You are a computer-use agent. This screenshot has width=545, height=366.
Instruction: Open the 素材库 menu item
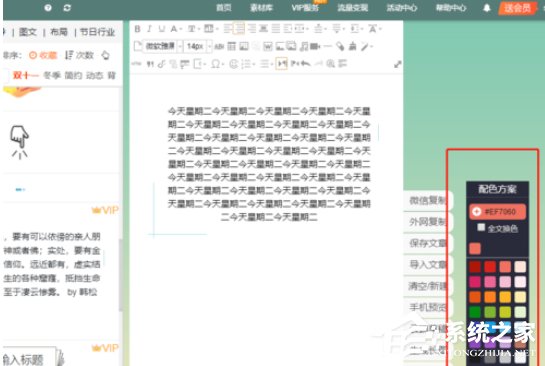(x=261, y=8)
